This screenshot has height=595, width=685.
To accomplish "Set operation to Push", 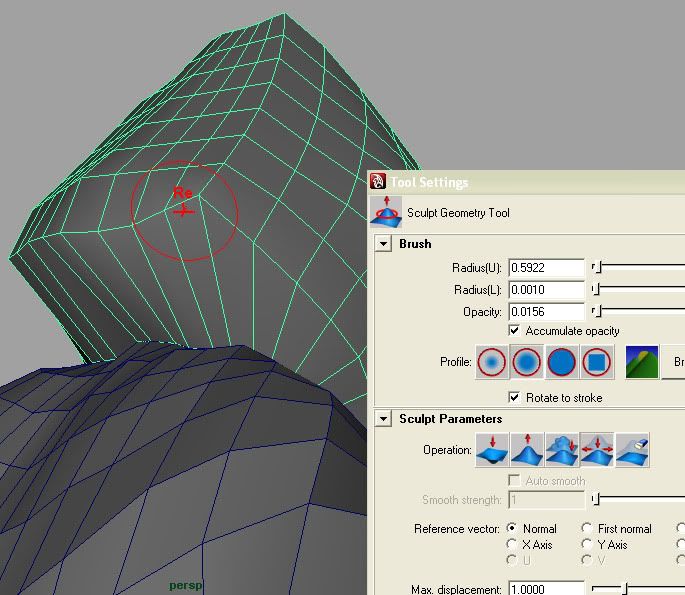I will tap(492, 450).
